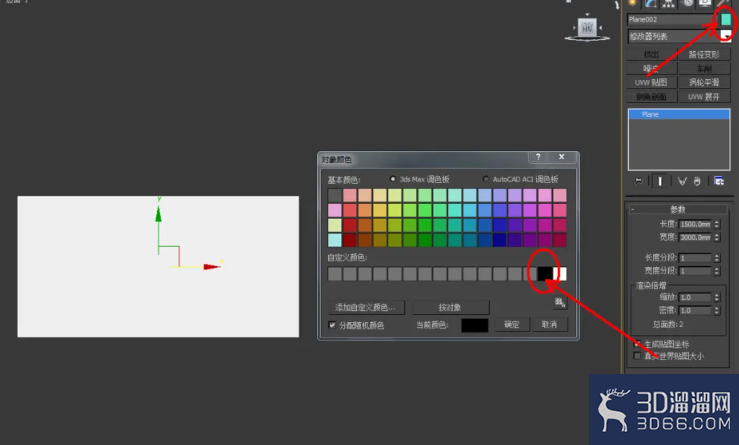Click the Make Unique icon under stack
This screenshot has width=739, height=445.
pos(682,181)
